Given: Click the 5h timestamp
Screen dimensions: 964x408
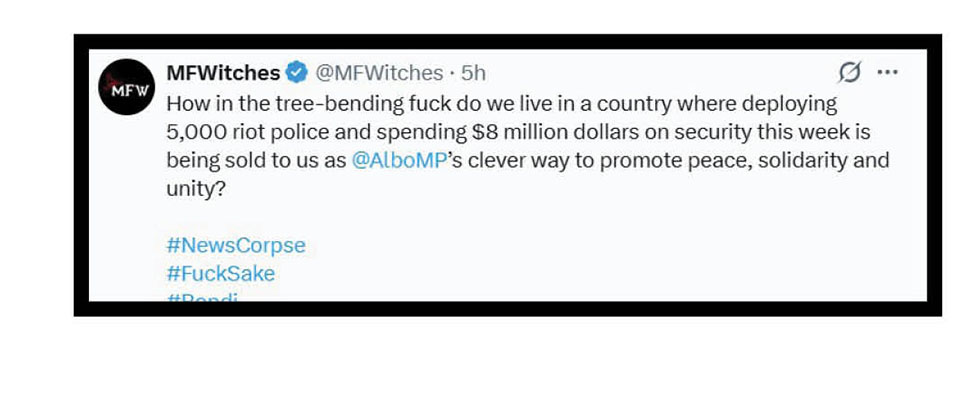Looking at the screenshot, I should click(473, 73).
